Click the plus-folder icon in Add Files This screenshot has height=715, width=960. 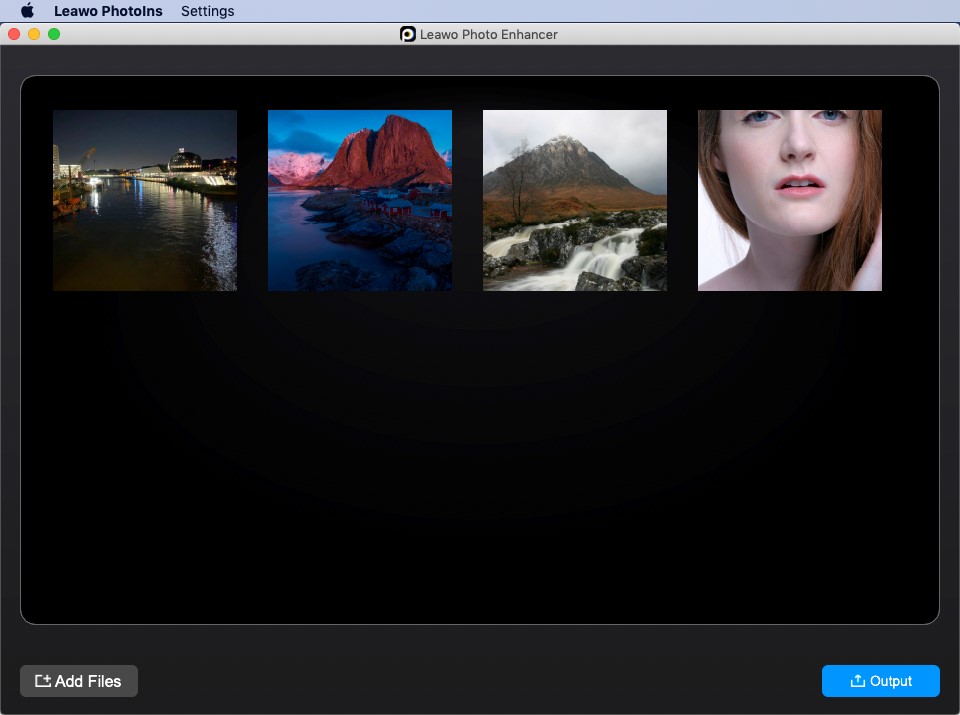(43, 681)
